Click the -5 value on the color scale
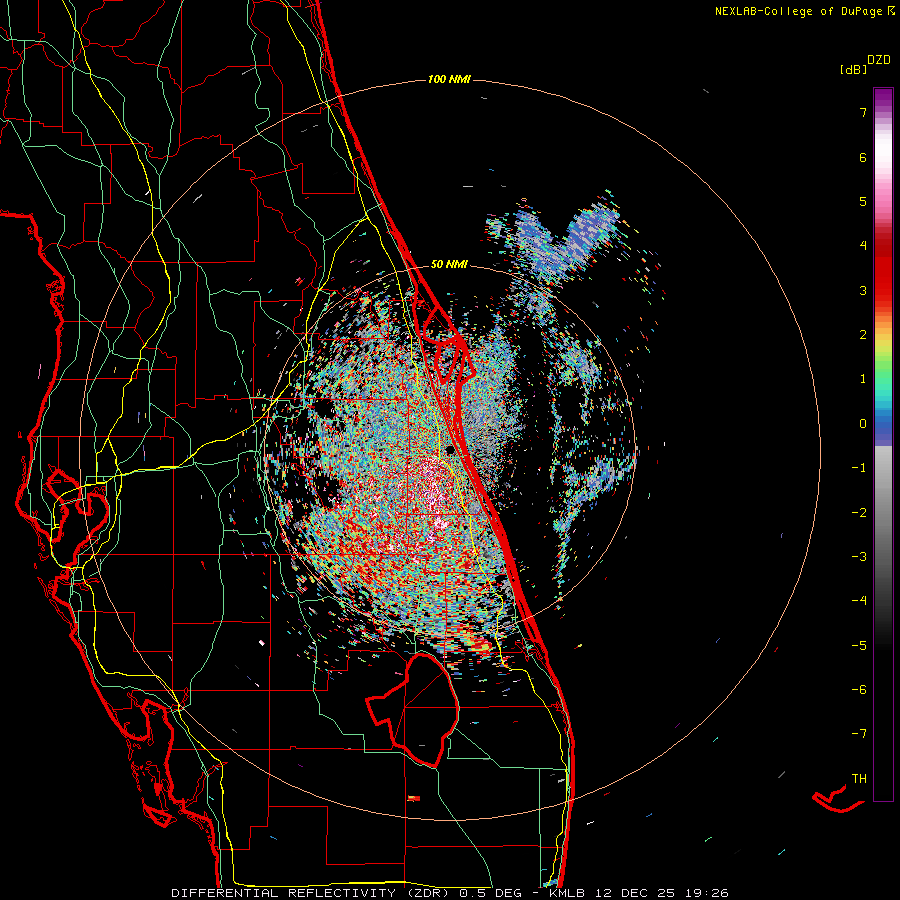 pos(859,646)
